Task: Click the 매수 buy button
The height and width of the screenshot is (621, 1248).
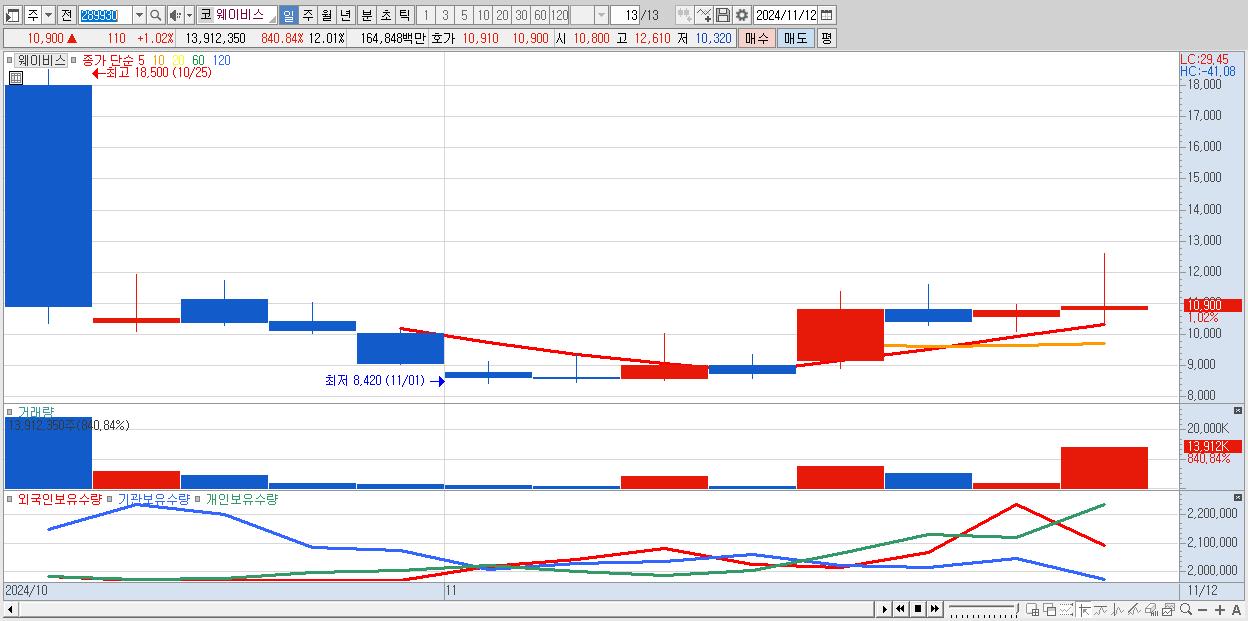Action: click(757, 38)
